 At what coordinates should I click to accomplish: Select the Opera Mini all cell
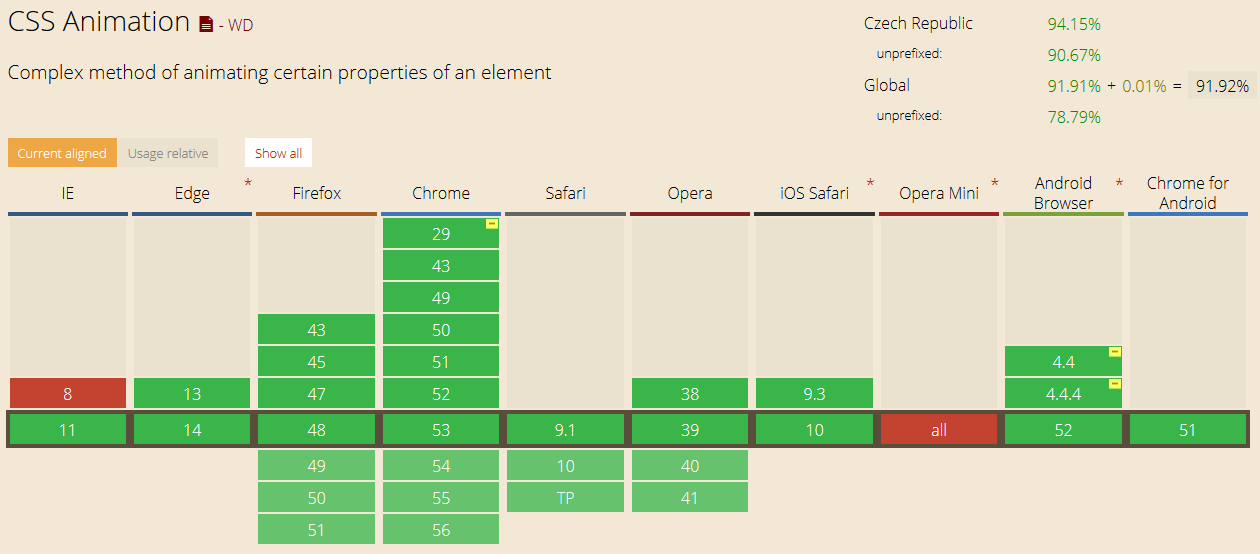(x=938, y=430)
